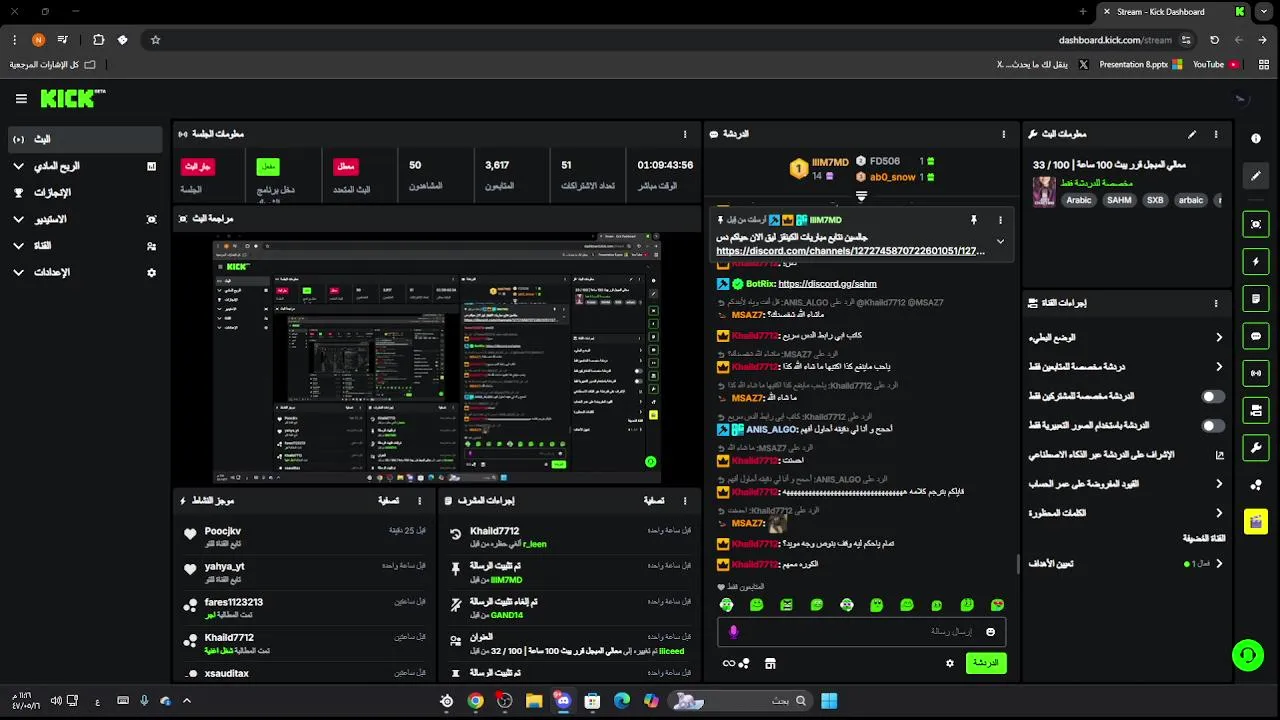Toggle the lightning activity feed icon in right rail
The width and height of the screenshot is (1280, 720).
point(1256,262)
